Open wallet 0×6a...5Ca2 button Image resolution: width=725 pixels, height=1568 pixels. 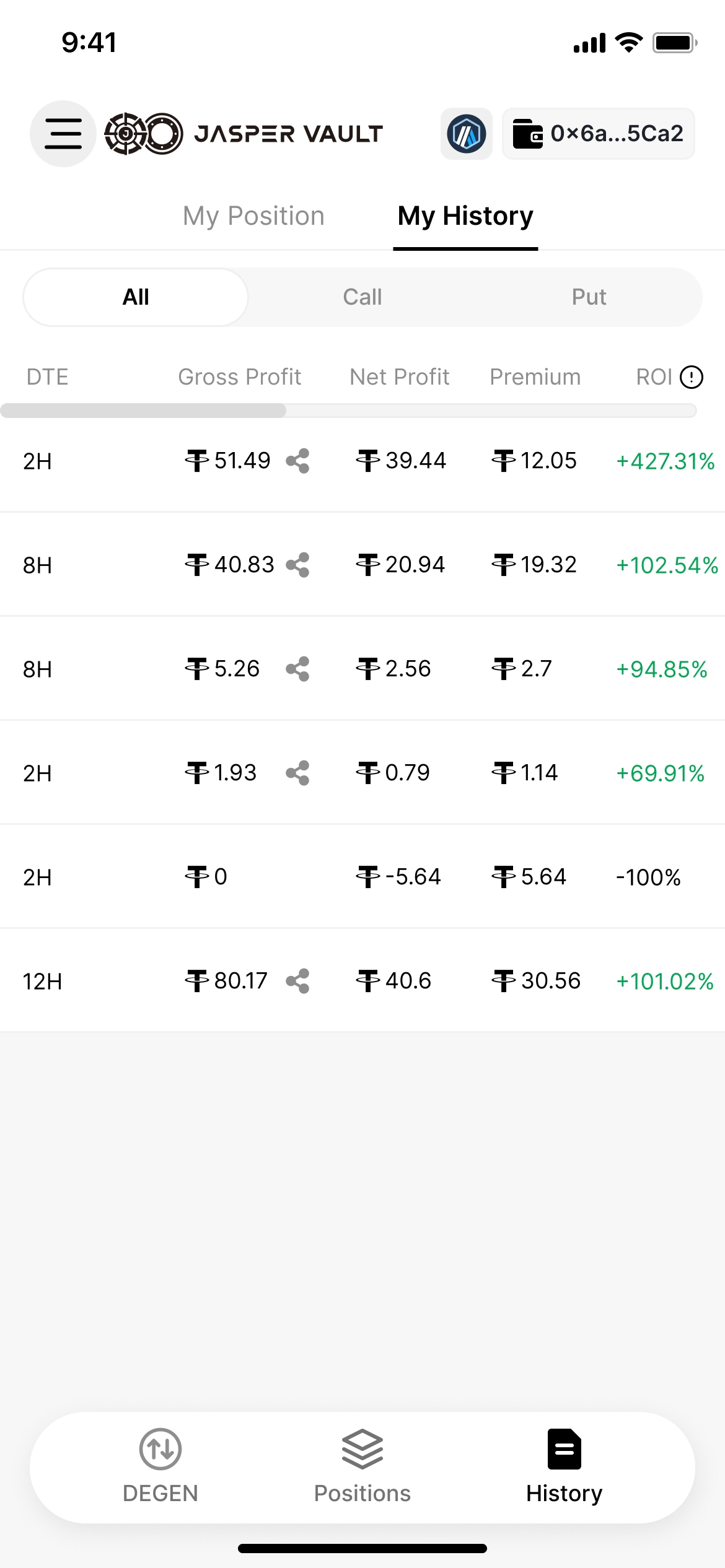click(598, 134)
